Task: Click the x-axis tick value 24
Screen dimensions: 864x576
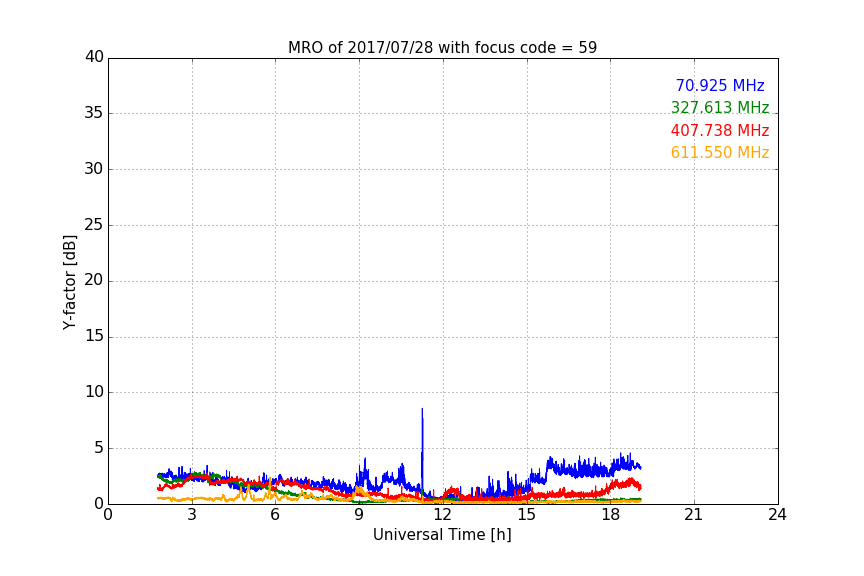Action: 777,515
